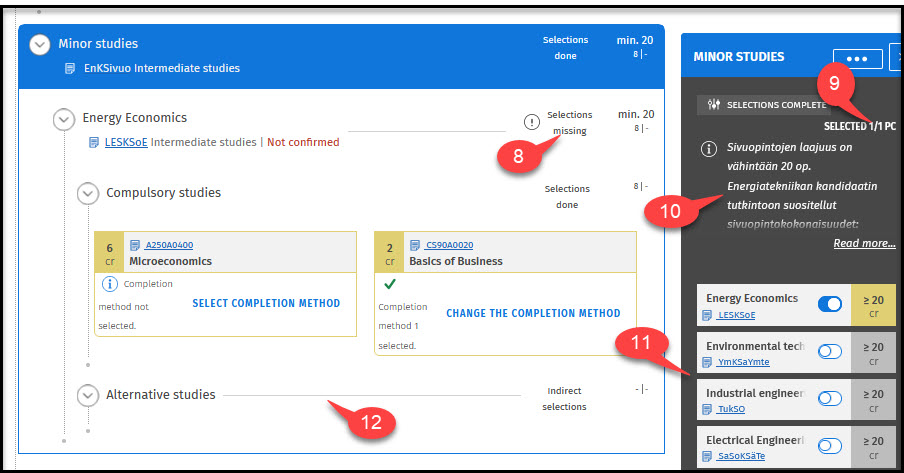904x473 pixels.
Task: Switch on the Electrical Engineering toggle
Action: [x=829, y=446]
